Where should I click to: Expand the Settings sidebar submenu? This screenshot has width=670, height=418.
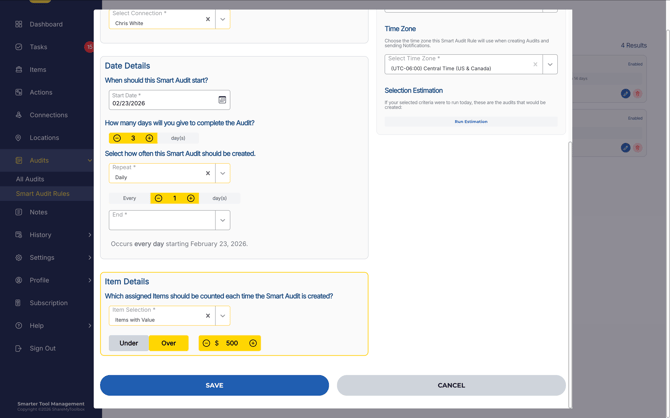point(90,257)
